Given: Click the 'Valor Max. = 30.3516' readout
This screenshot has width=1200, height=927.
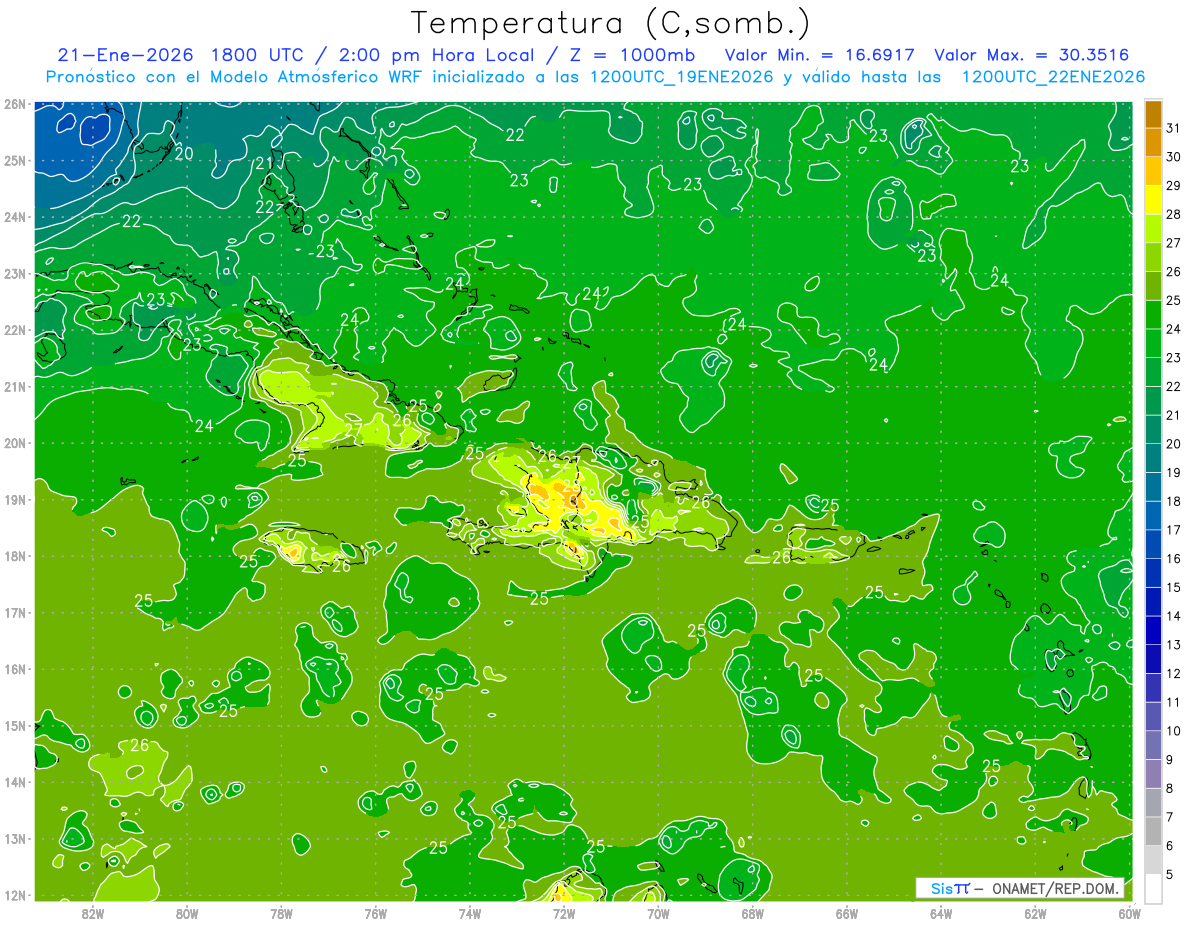Looking at the screenshot, I should (x=1031, y=55).
